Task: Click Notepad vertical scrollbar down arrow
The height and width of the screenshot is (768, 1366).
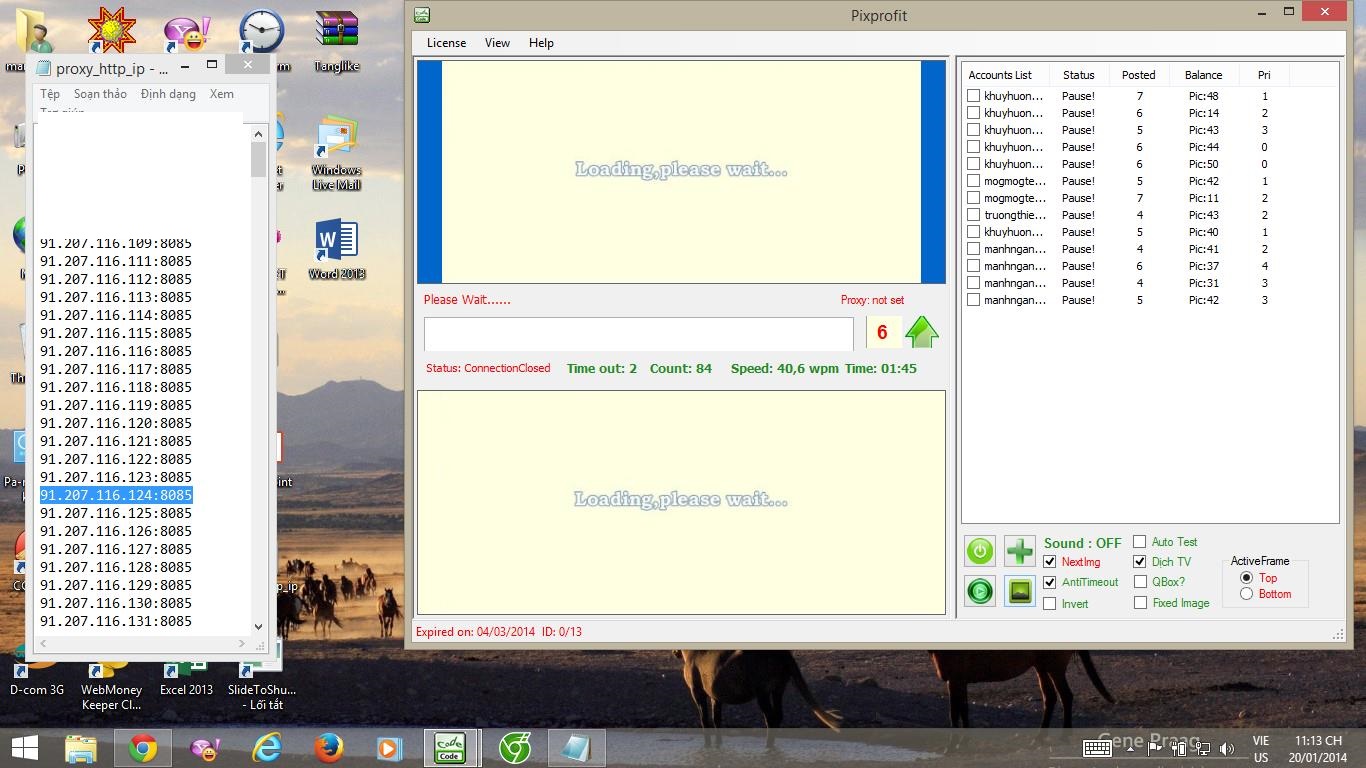Action: (x=258, y=626)
